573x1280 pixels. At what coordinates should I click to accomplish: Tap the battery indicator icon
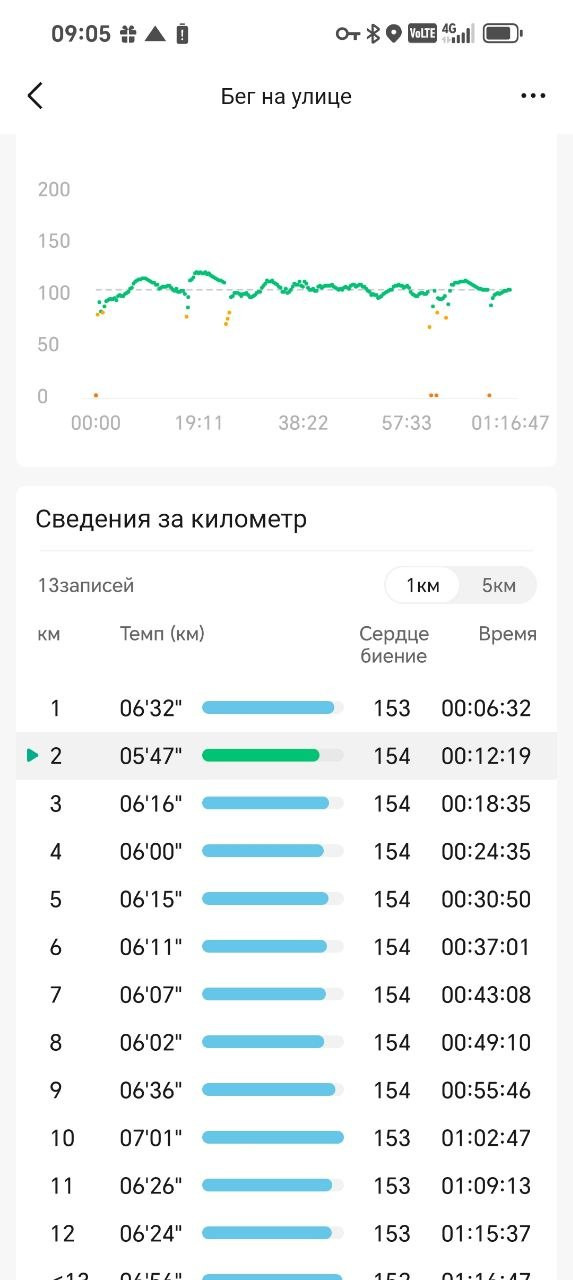(502, 34)
